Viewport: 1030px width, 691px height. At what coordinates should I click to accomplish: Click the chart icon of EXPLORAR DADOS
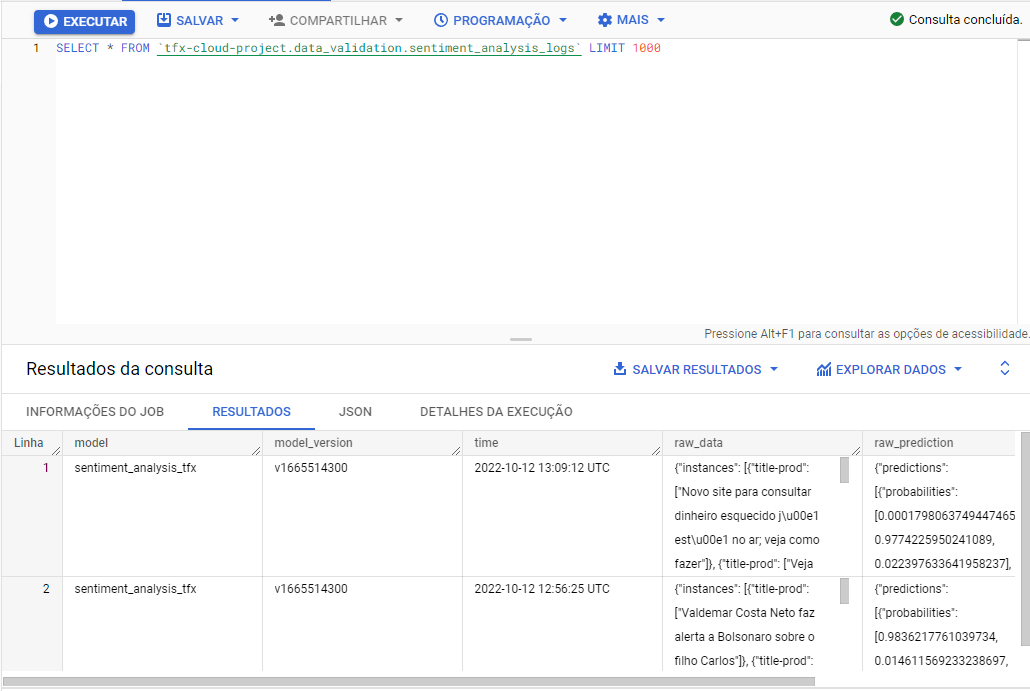click(824, 369)
